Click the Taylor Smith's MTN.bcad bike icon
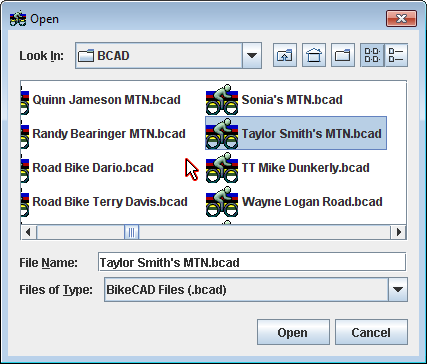 pyautogui.click(x=222, y=133)
